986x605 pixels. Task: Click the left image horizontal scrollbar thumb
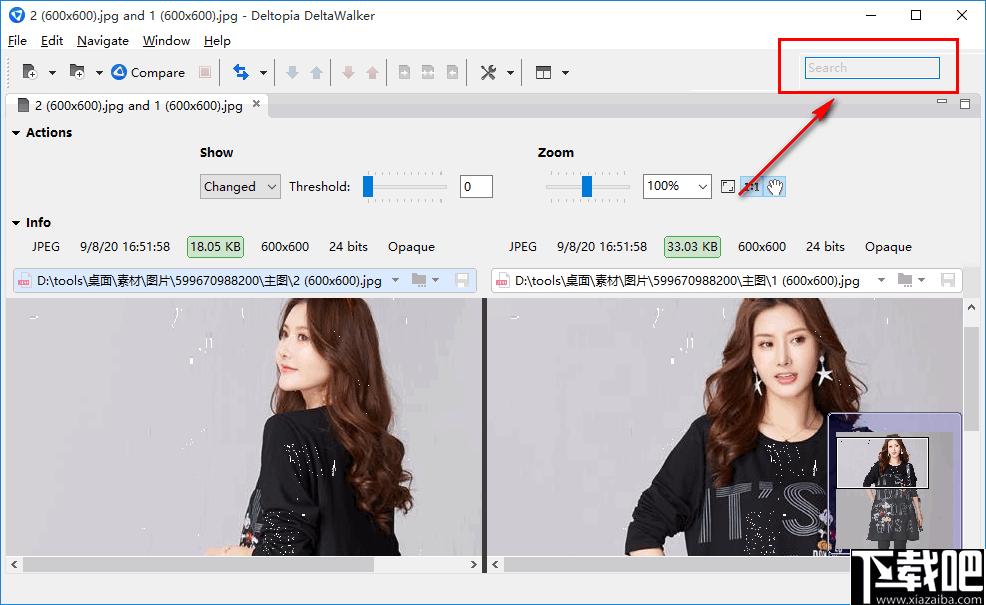[198, 565]
